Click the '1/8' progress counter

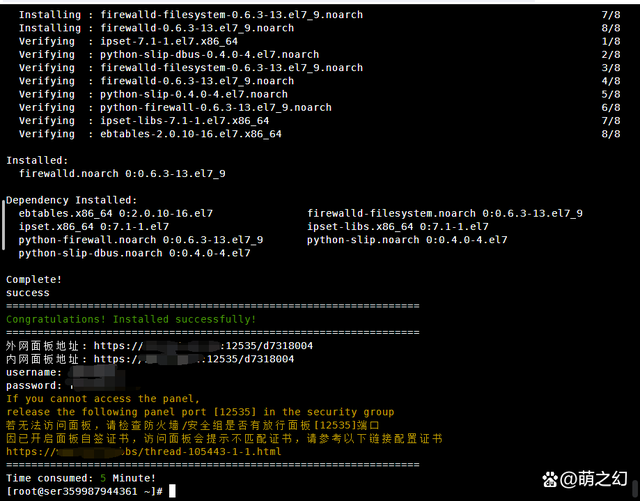611,41
